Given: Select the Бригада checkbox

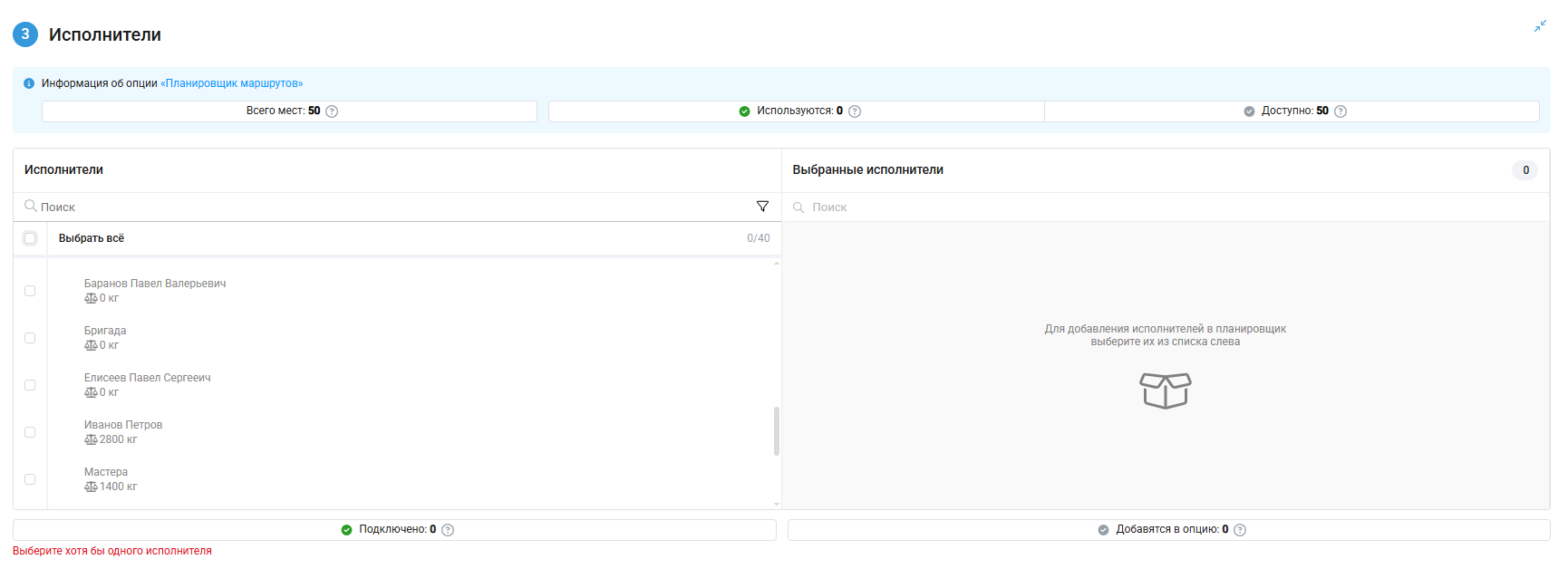Looking at the screenshot, I should [30, 338].
